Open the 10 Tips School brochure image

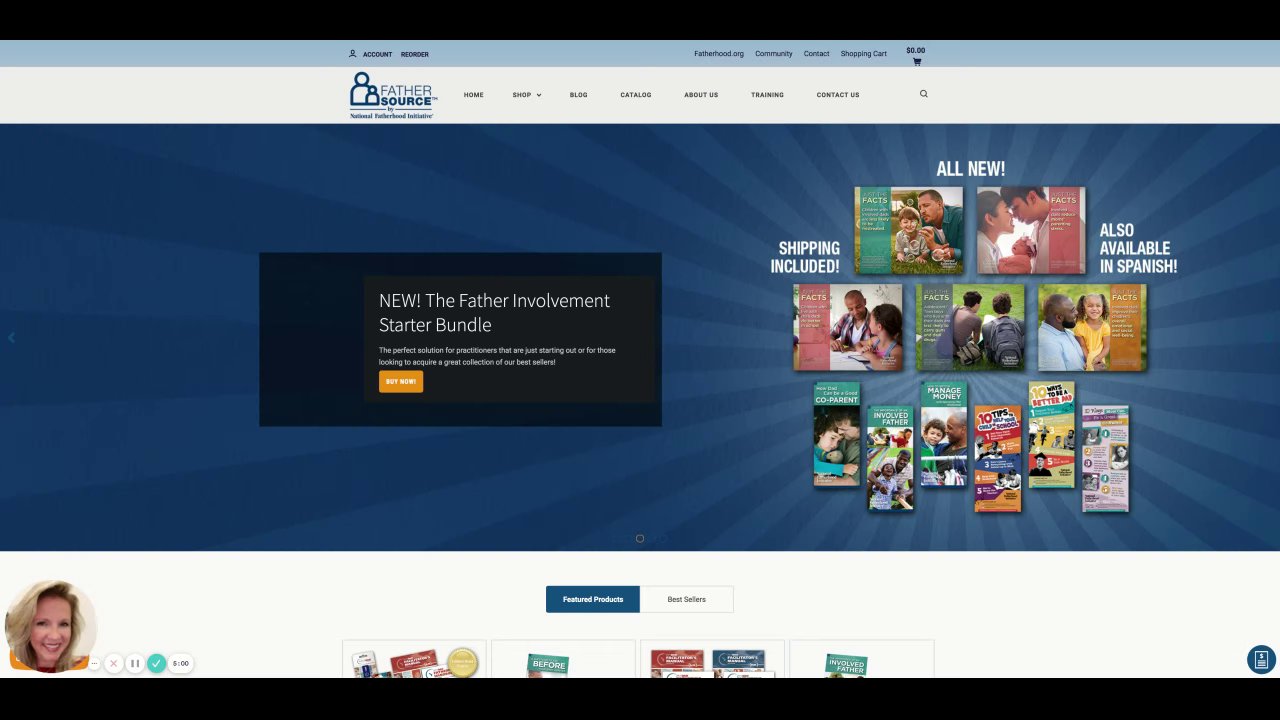click(x=998, y=458)
